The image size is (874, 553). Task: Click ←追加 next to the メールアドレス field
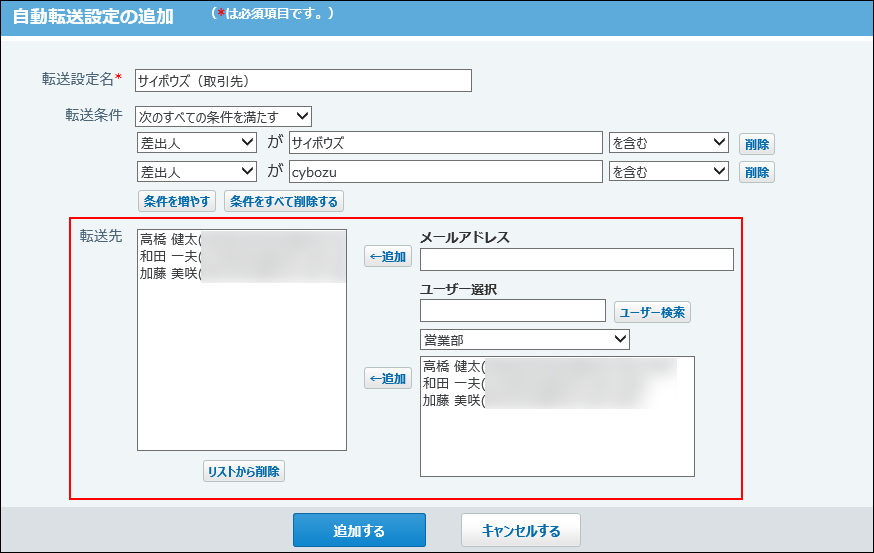(387, 257)
